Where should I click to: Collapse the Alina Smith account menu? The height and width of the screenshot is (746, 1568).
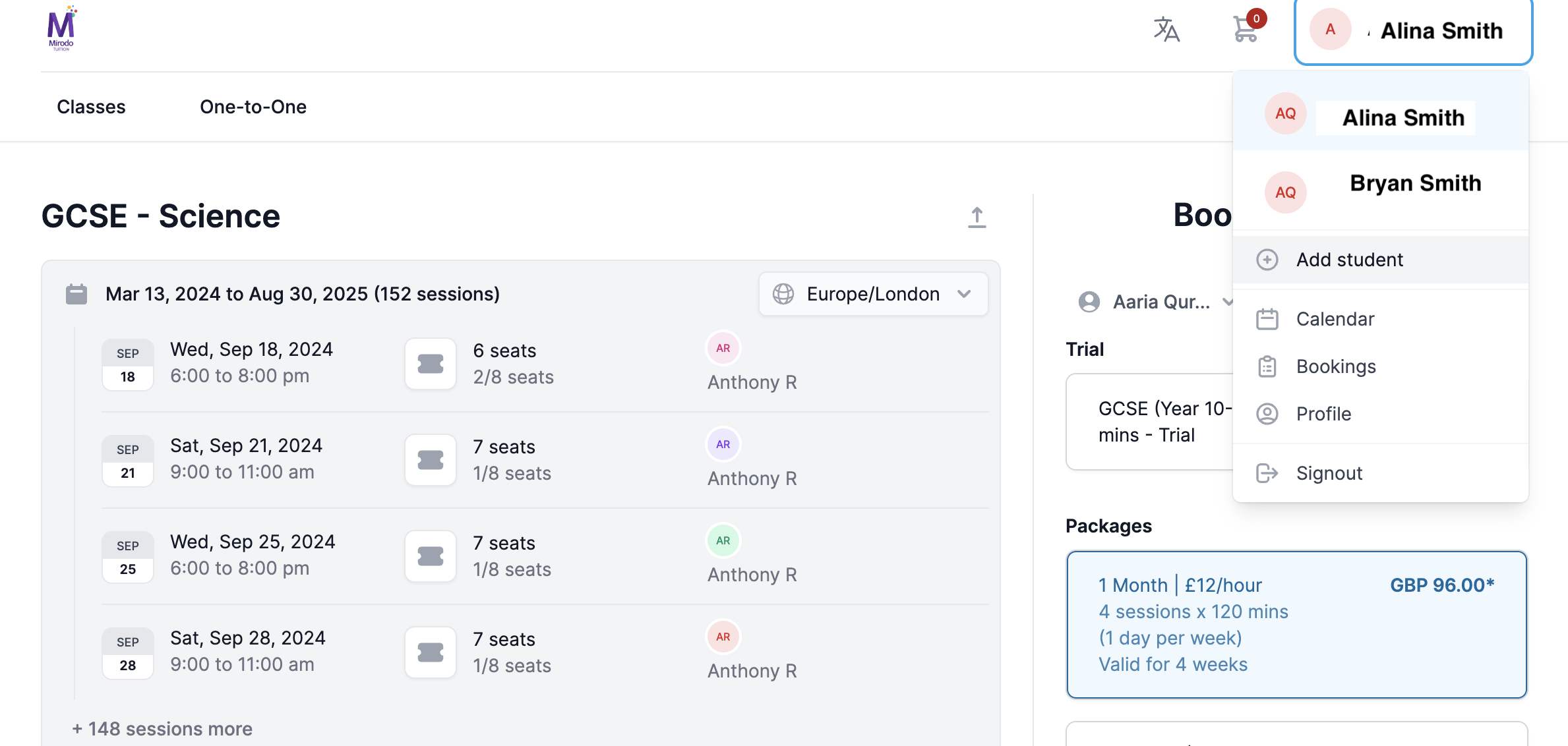(x=1413, y=31)
